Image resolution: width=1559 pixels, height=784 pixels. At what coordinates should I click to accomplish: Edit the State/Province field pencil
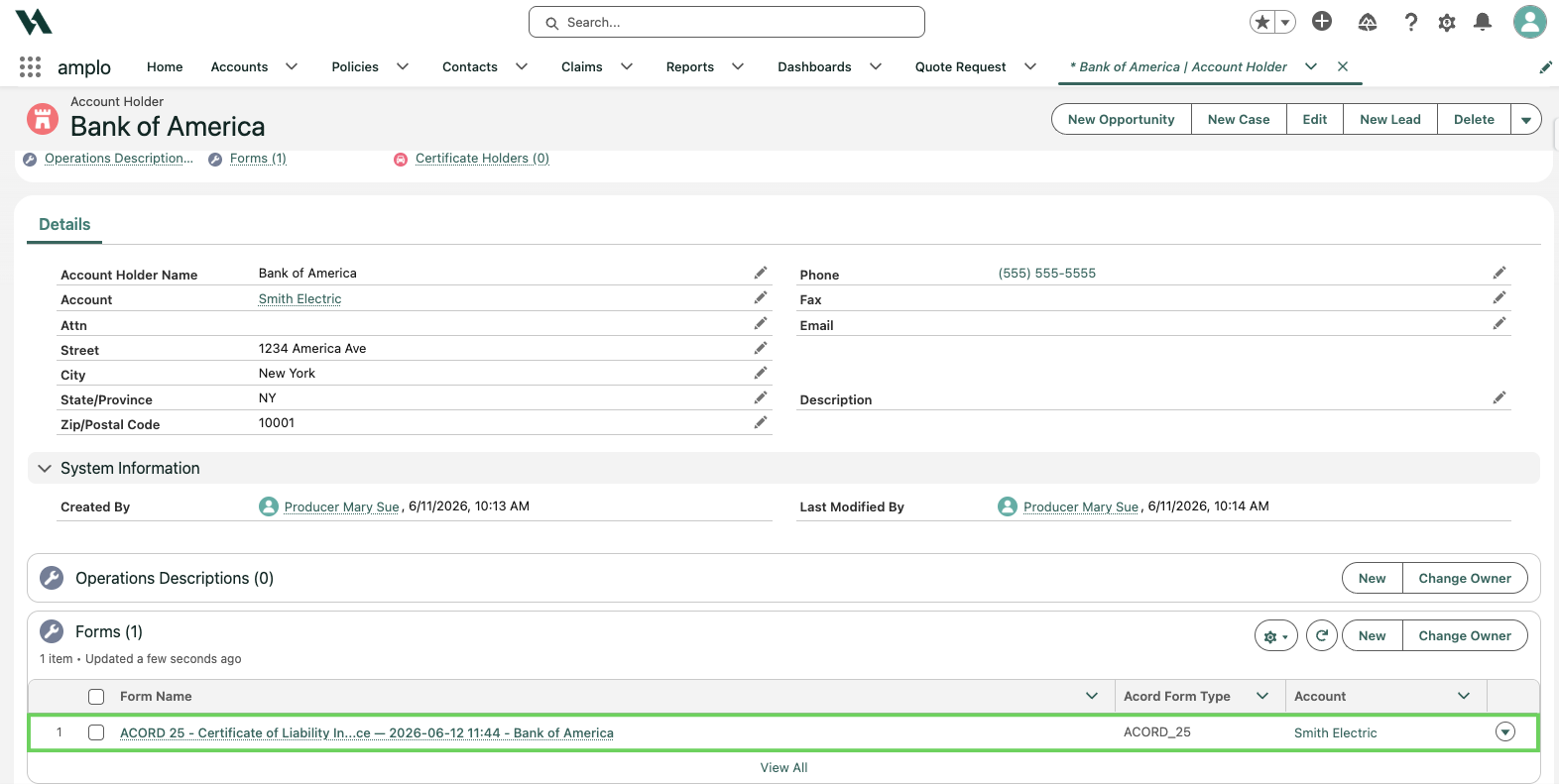click(761, 397)
